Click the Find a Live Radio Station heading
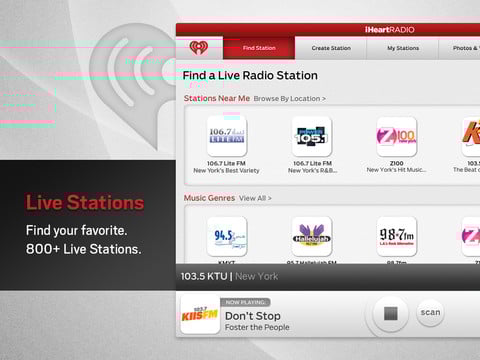480x360 pixels. pyautogui.click(x=250, y=76)
